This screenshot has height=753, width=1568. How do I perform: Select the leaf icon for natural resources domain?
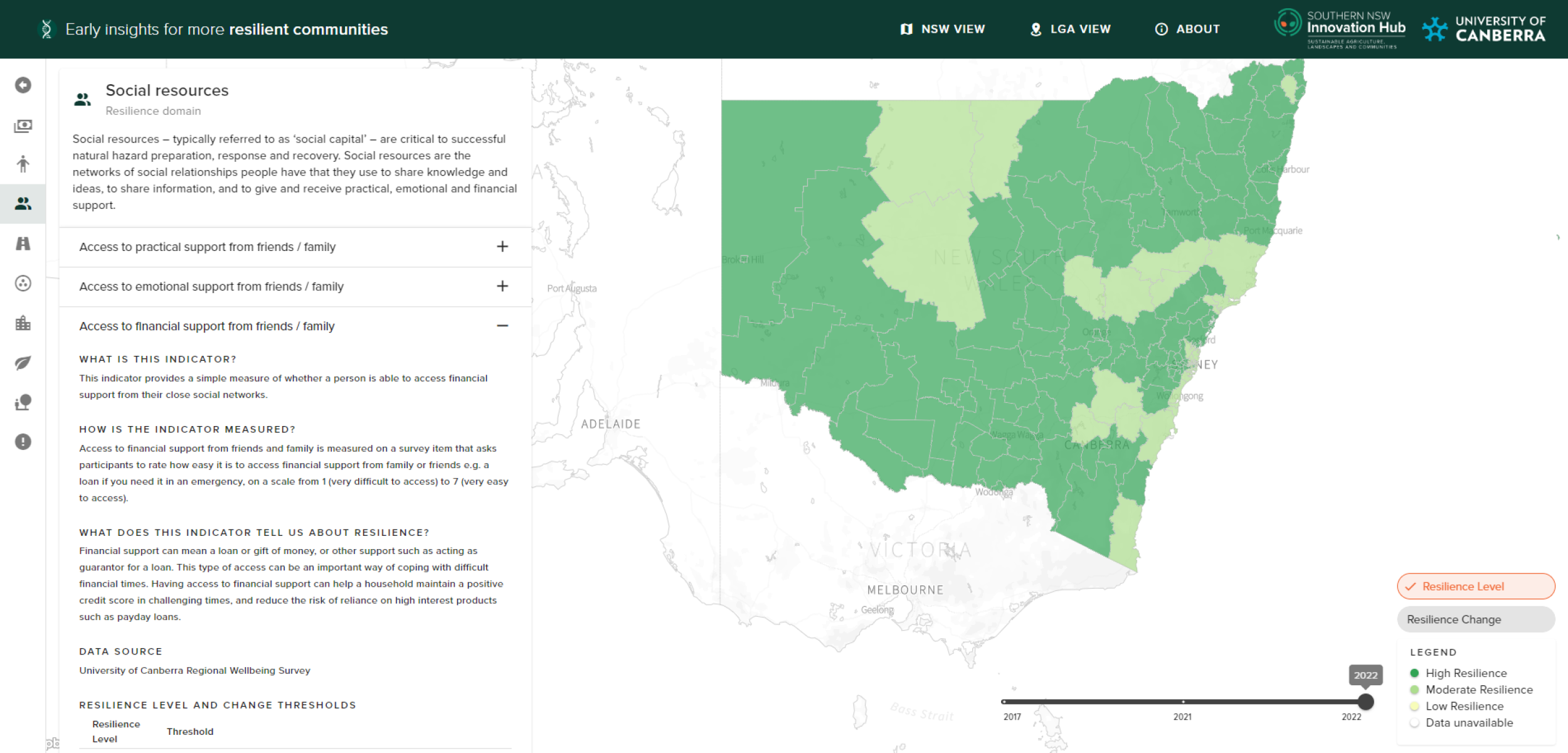(23, 363)
